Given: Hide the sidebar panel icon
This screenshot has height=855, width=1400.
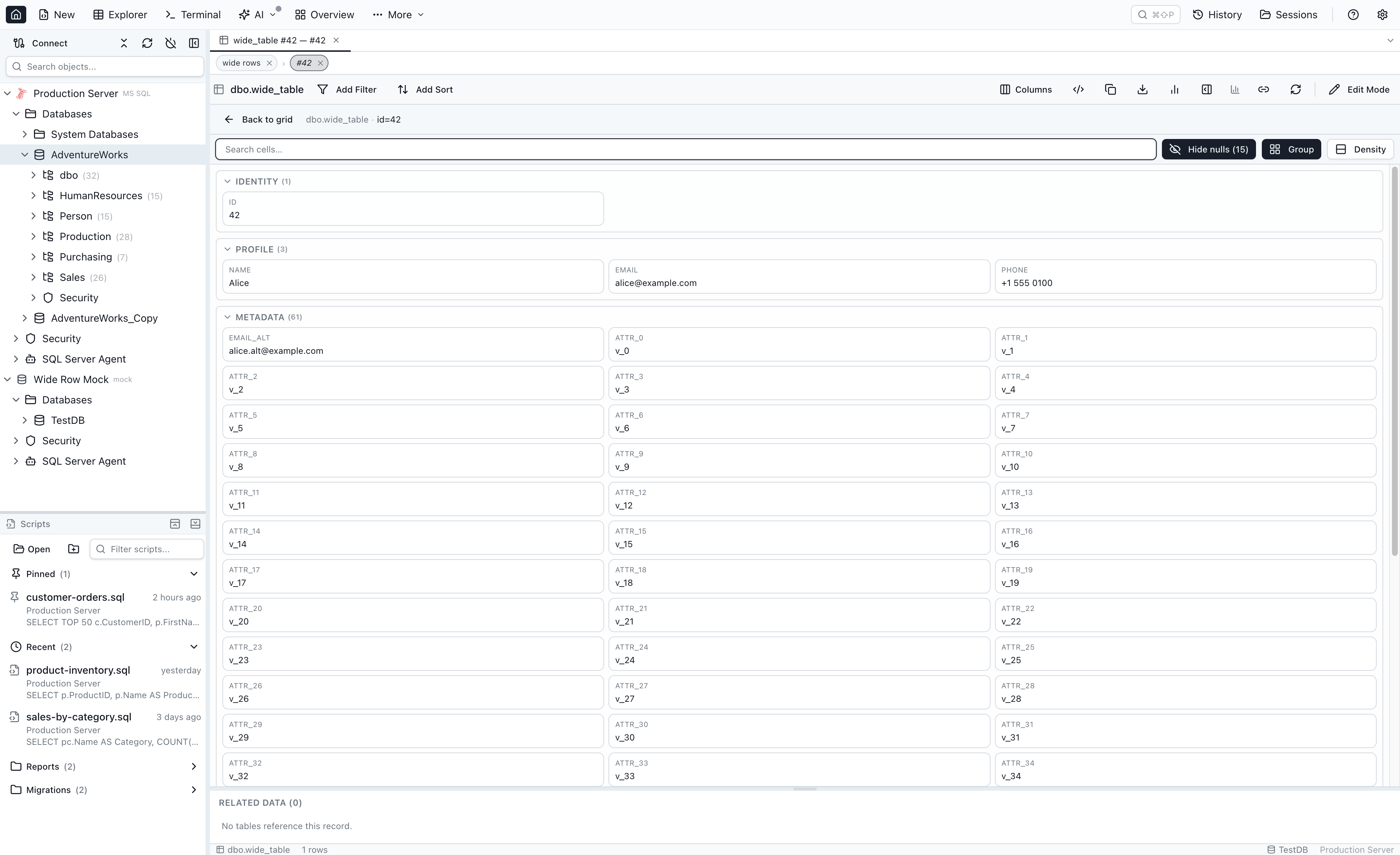Looking at the screenshot, I should click(x=194, y=43).
